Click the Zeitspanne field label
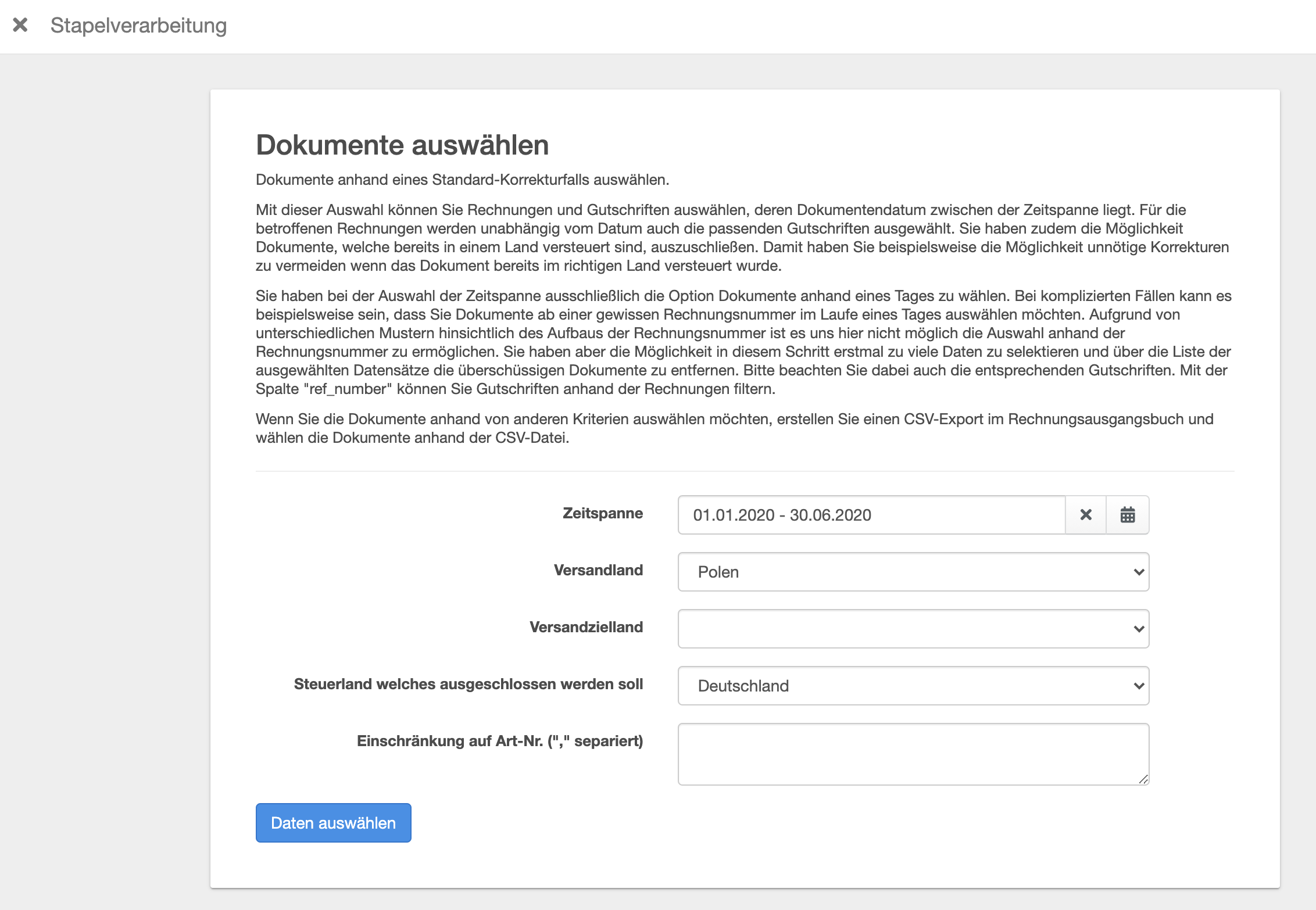 [x=602, y=513]
